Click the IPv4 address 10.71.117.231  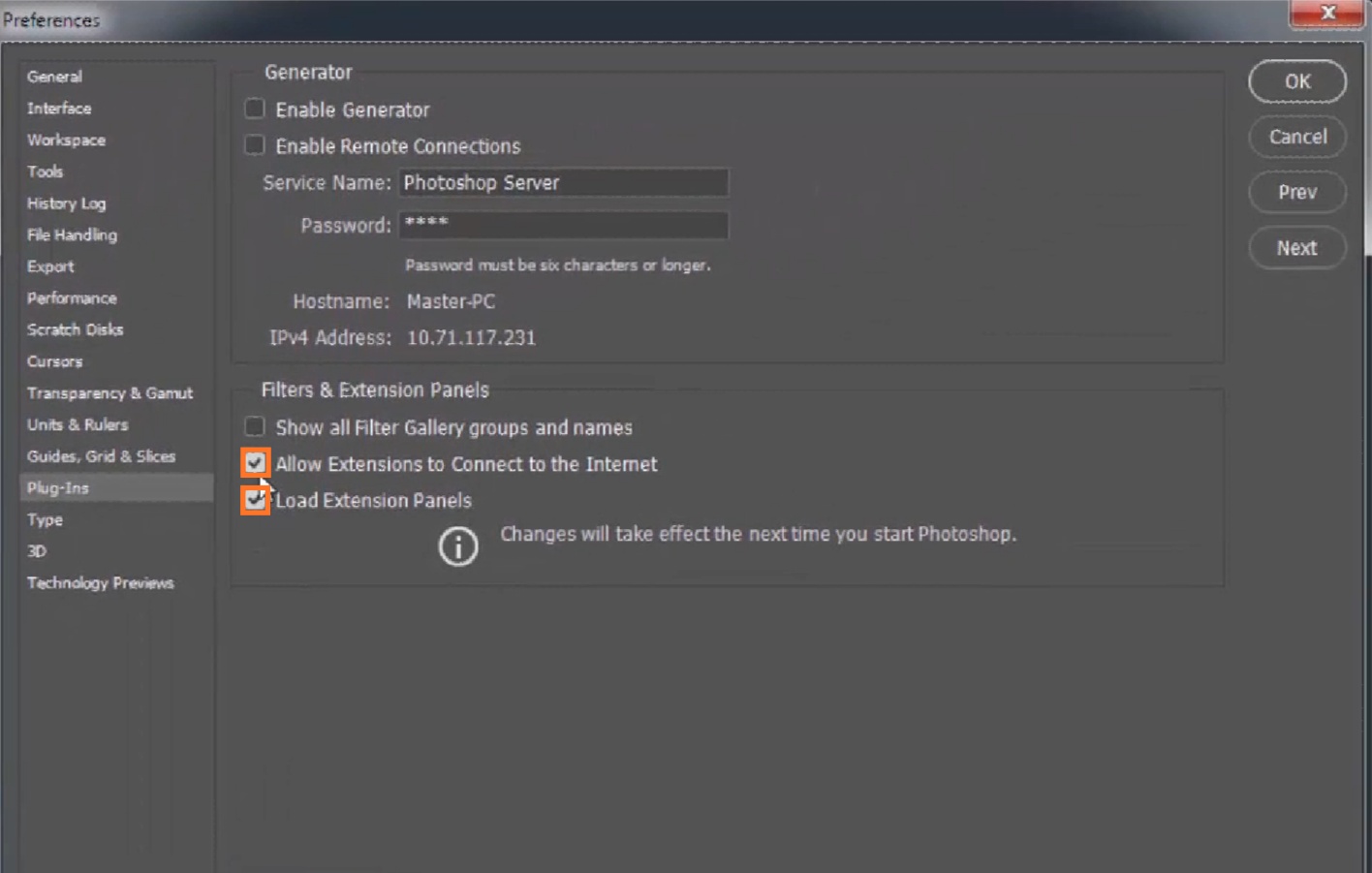(471, 338)
